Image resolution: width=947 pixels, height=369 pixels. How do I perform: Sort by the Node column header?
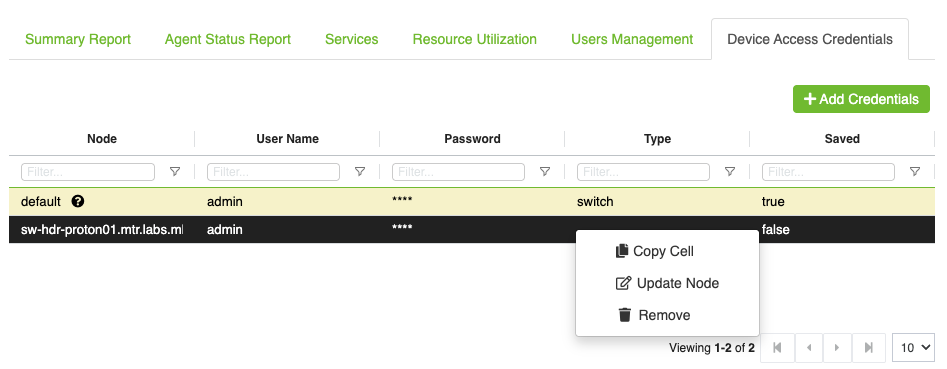click(x=102, y=139)
